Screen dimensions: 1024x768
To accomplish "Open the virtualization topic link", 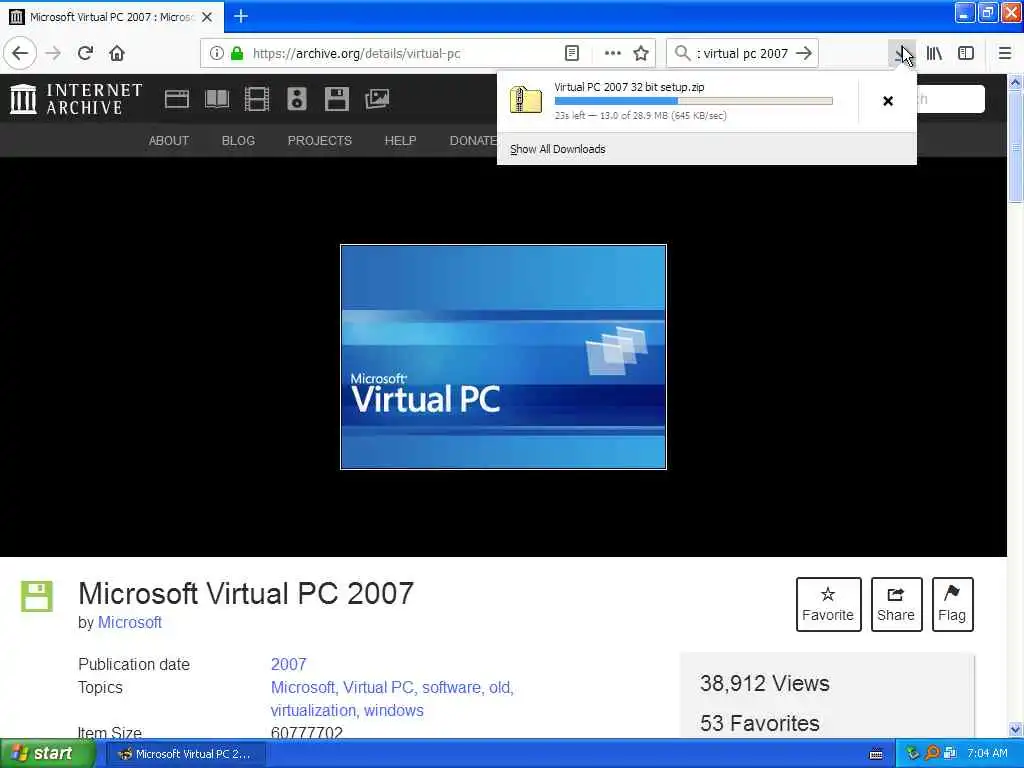I will point(314,711).
